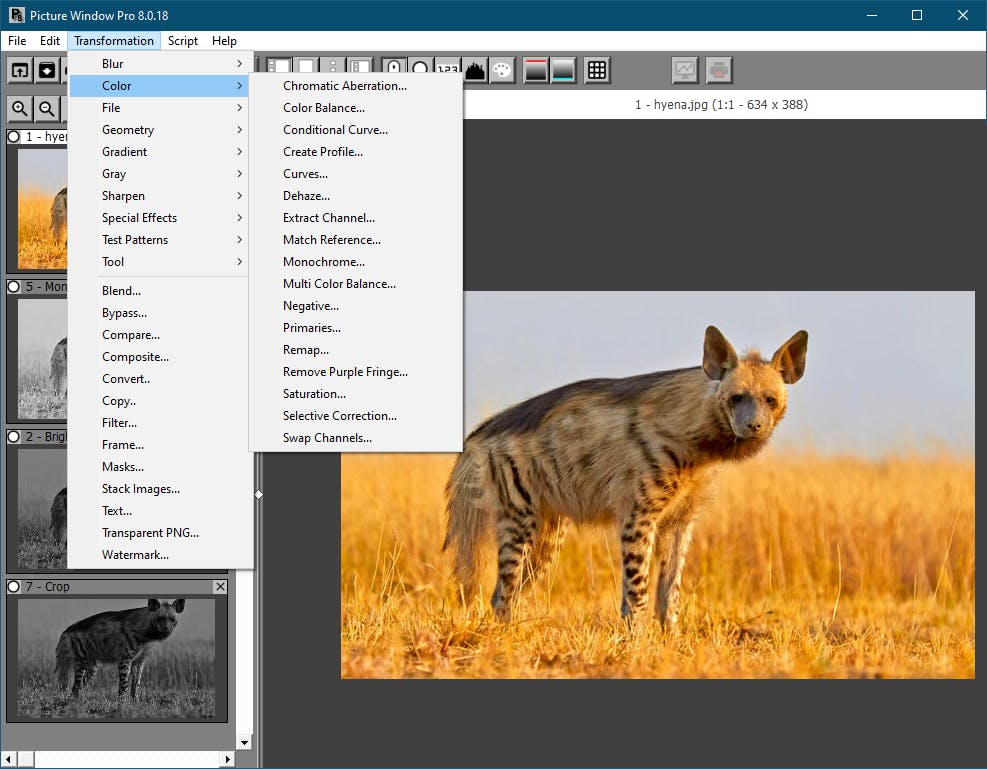This screenshot has width=987, height=769.
Task: Select radio button for 7 - Crop
Action: click(14, 587)
